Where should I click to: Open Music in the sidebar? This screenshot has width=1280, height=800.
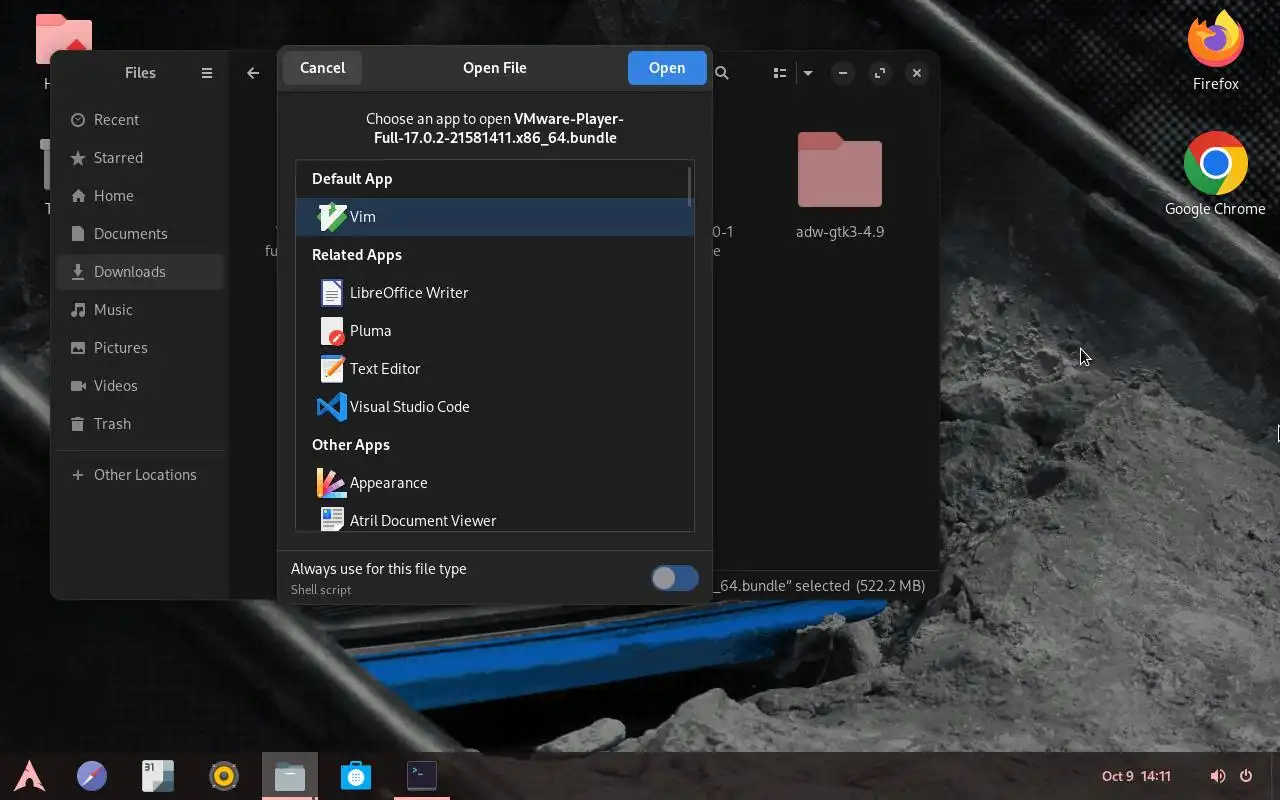tap(140, 310)
